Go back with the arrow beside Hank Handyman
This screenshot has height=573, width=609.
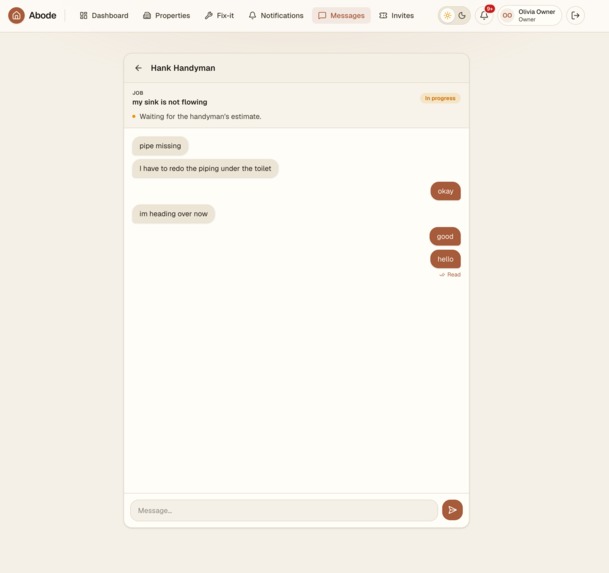click(138, 68)
